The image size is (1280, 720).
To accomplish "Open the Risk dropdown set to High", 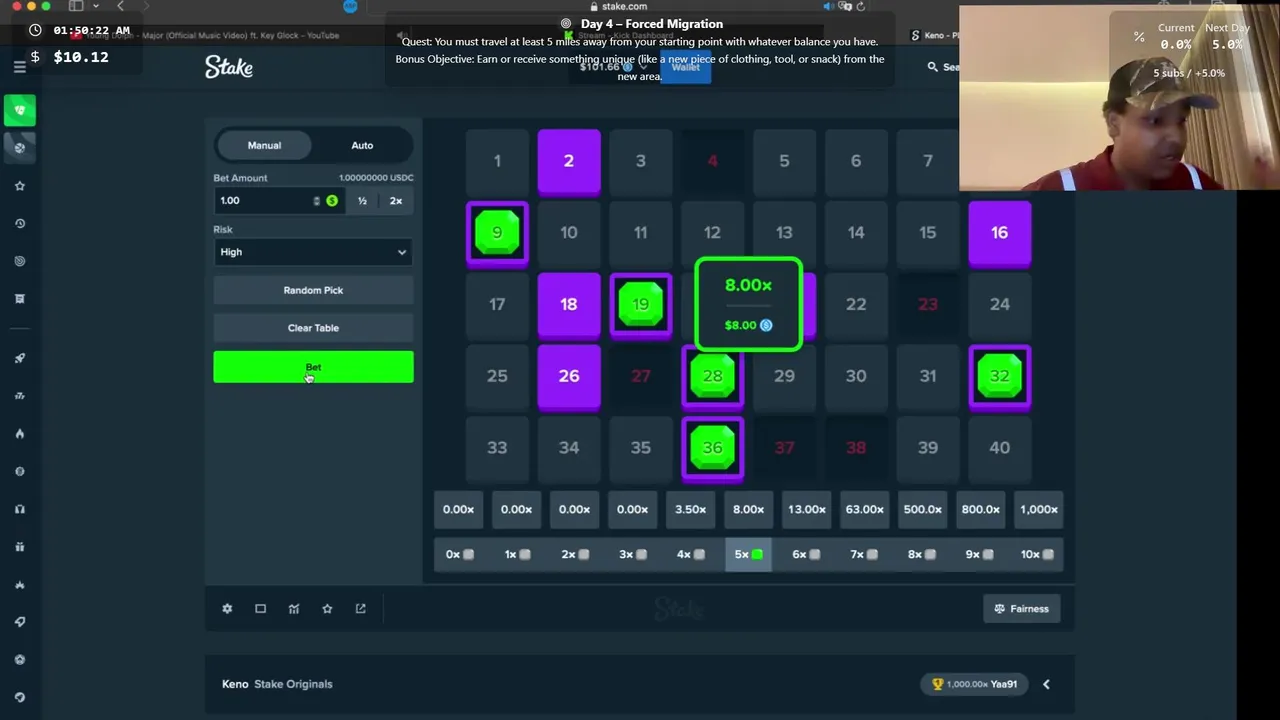I will coord(313,252).
